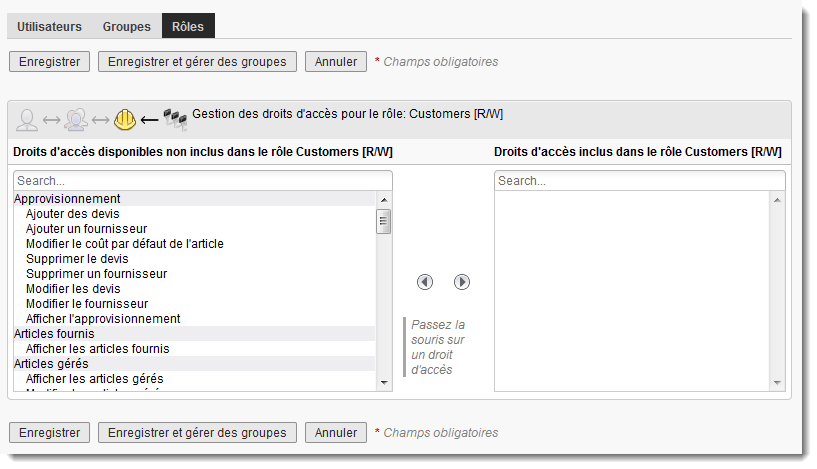Click scroll up arrow in included rights list
The image size is (817, 469).
click(x=777, y=200)
